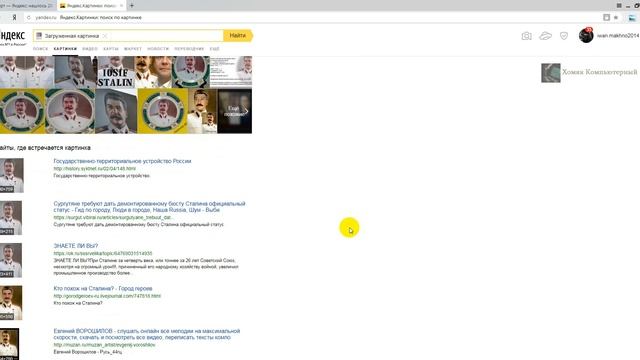Select the active Яндекс.Картинки browser tab
The image size is (640, 360).
[91, 6]
